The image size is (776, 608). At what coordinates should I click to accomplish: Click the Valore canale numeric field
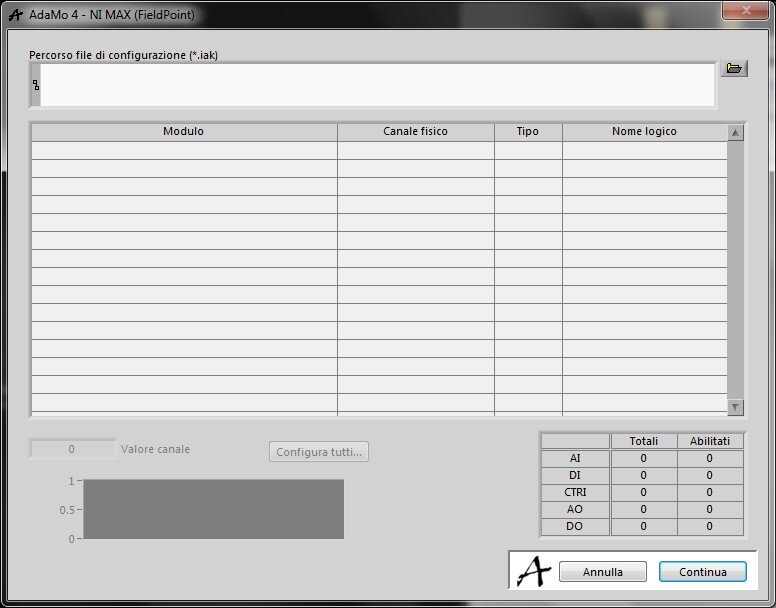pyautogui.click(x=72, y=450)
